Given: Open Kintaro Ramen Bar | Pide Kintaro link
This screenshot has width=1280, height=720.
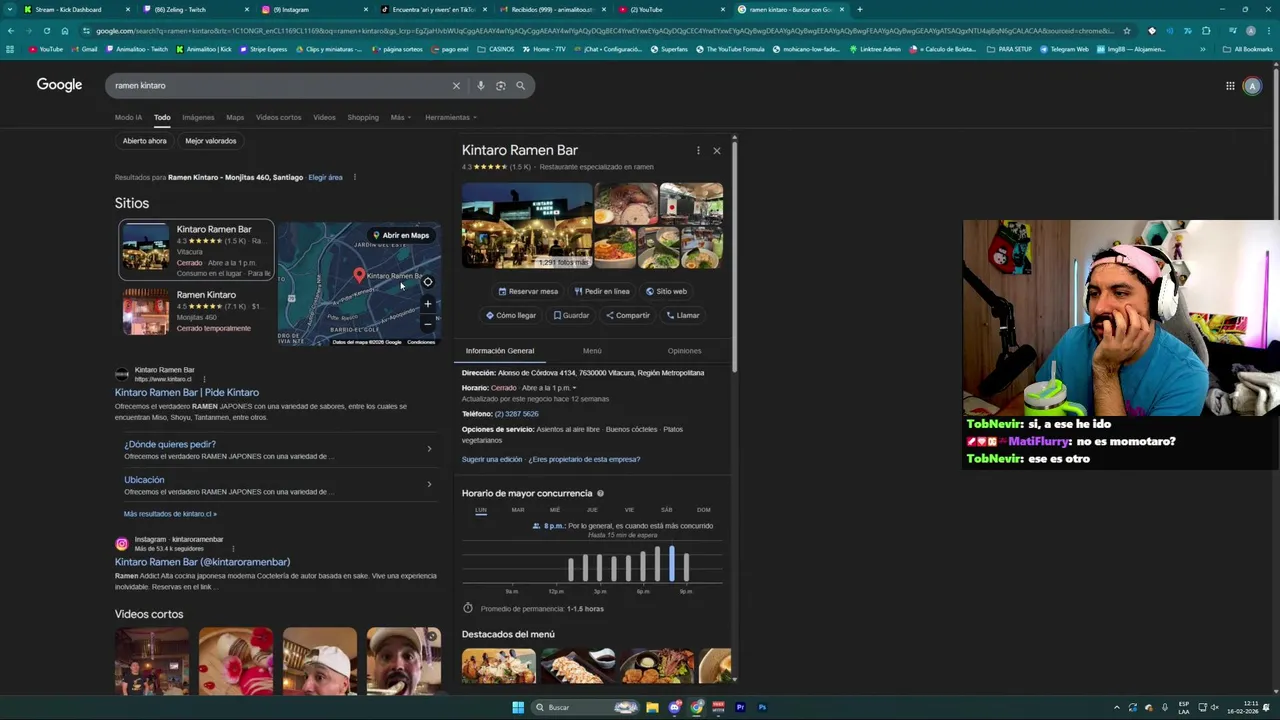Looking at the screenshot, I should (187, 393).
